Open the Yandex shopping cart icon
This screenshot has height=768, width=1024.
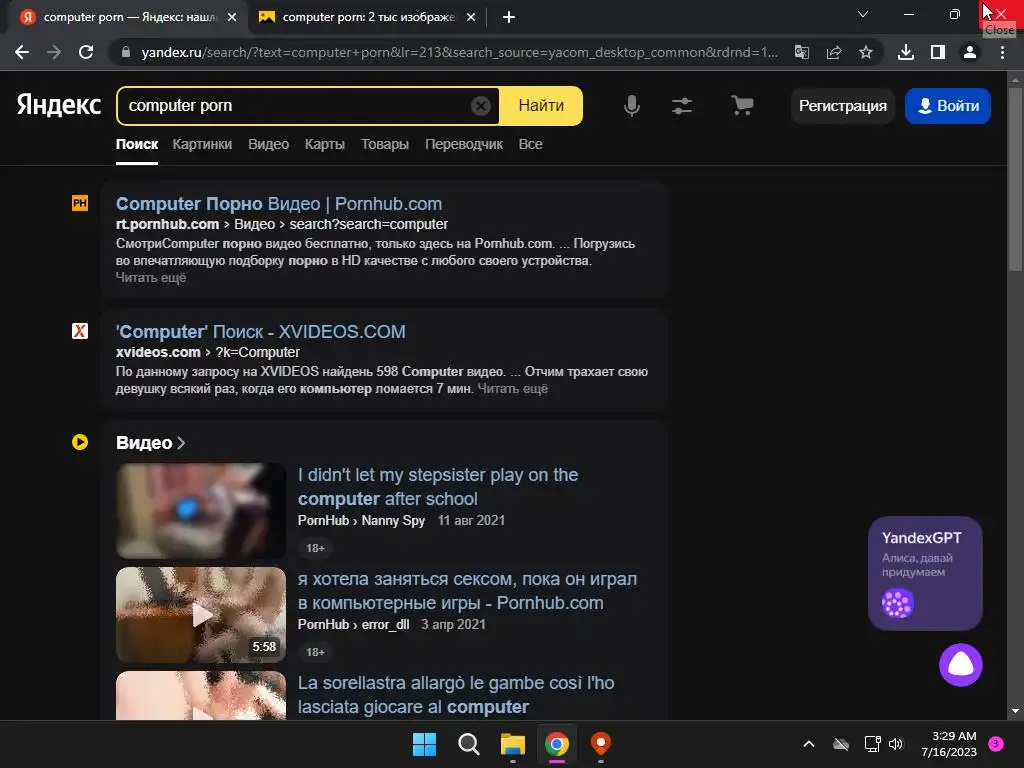742,105
